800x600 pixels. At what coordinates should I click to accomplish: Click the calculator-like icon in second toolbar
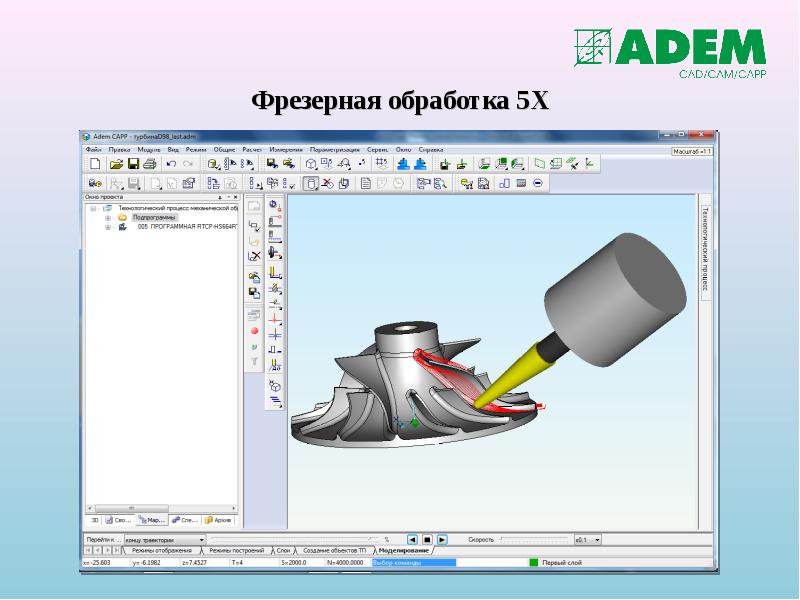click(521, 183)
